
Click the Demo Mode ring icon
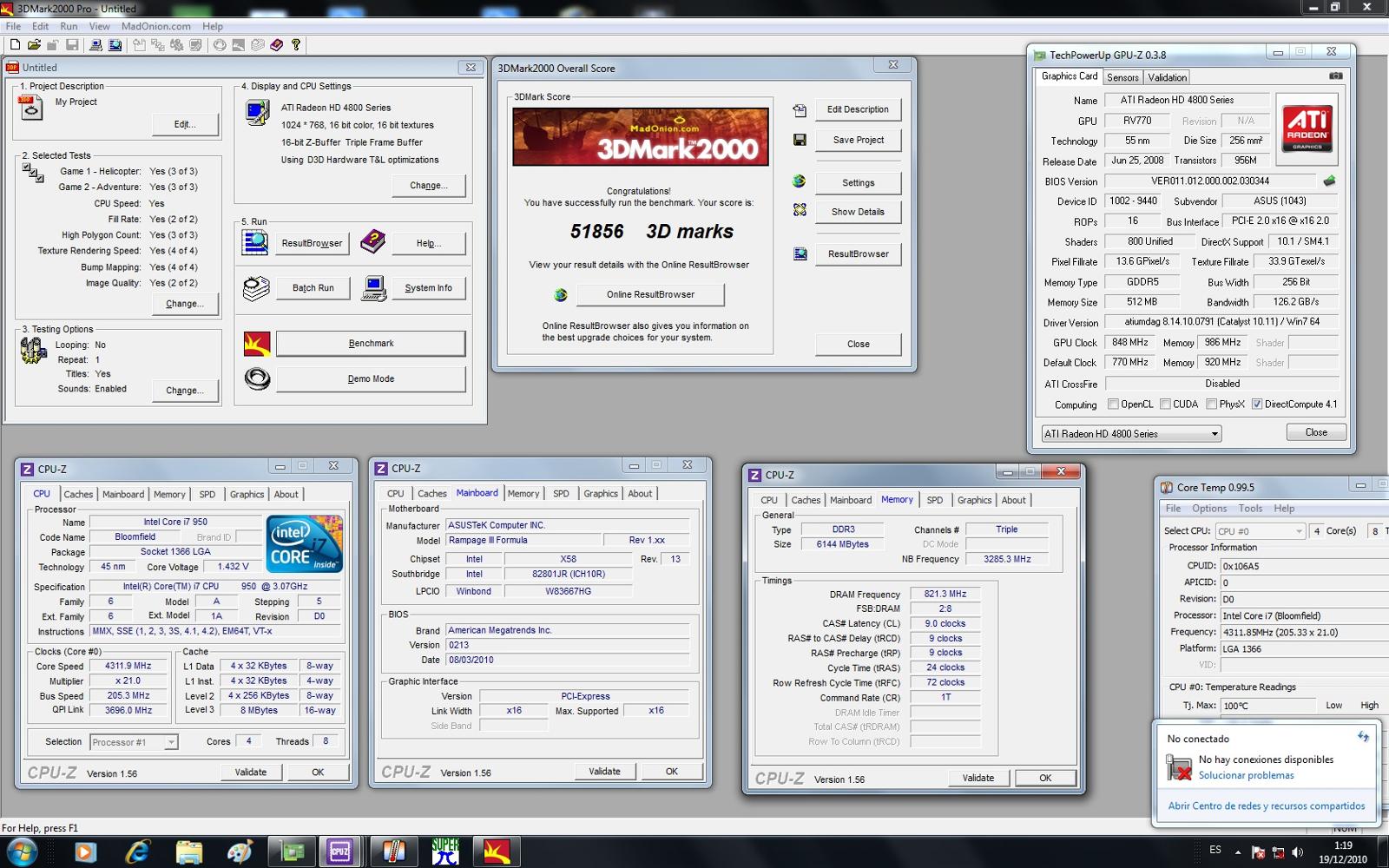point(257,379)
